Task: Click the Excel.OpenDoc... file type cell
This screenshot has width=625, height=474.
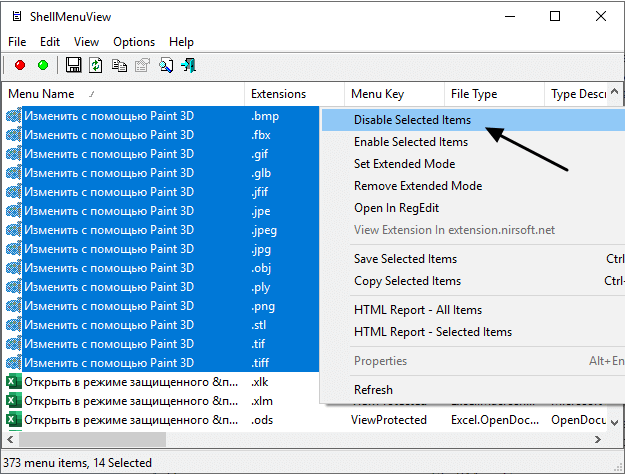Action: tap(495, 420)
